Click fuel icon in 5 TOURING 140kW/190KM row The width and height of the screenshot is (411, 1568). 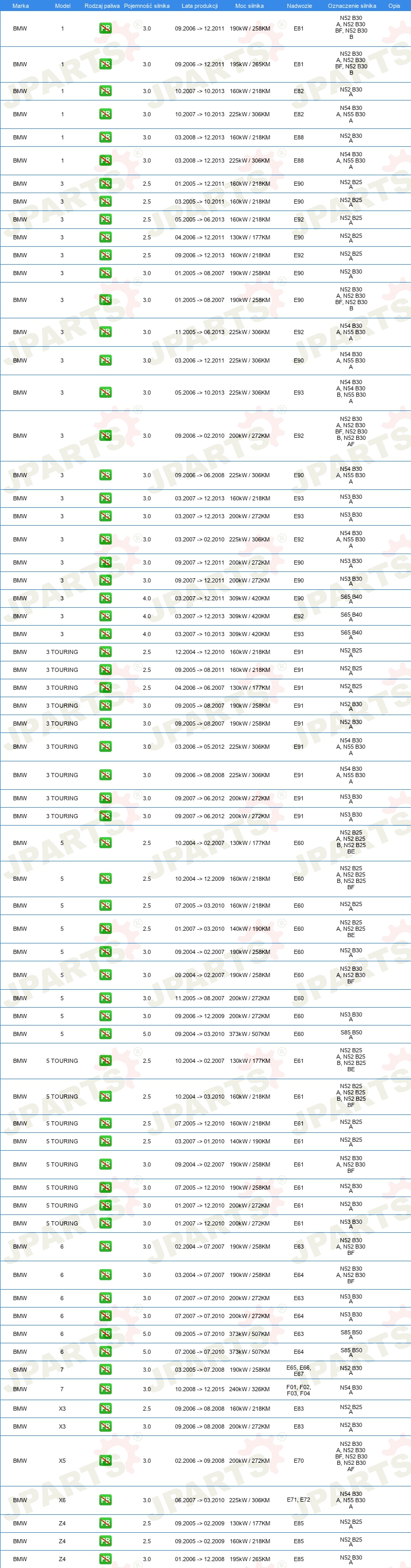105,1141
